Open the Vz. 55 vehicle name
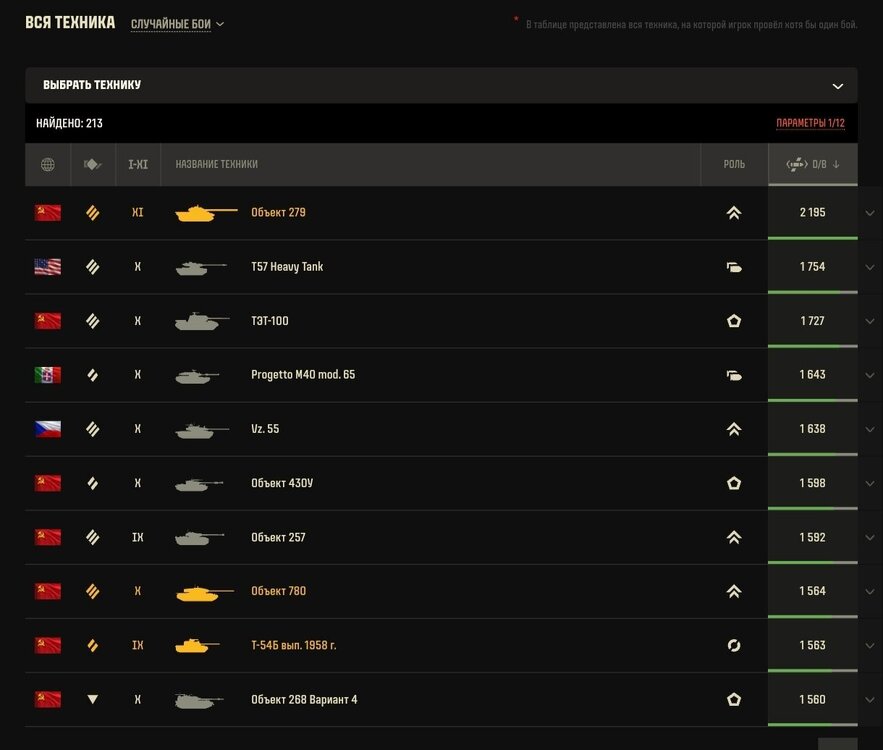The image size is (883, 750). 265,429
